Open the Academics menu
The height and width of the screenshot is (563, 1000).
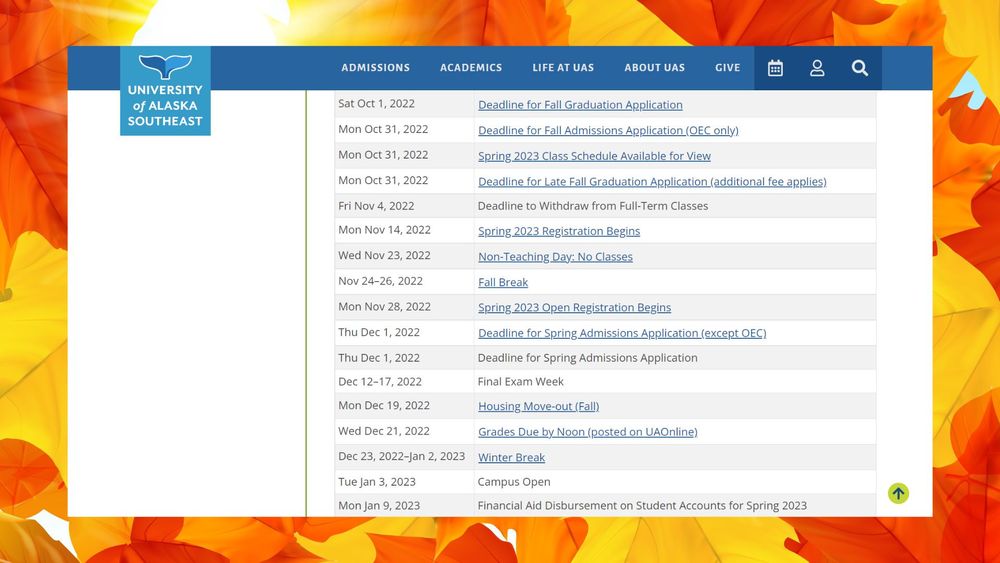[471, 68]
